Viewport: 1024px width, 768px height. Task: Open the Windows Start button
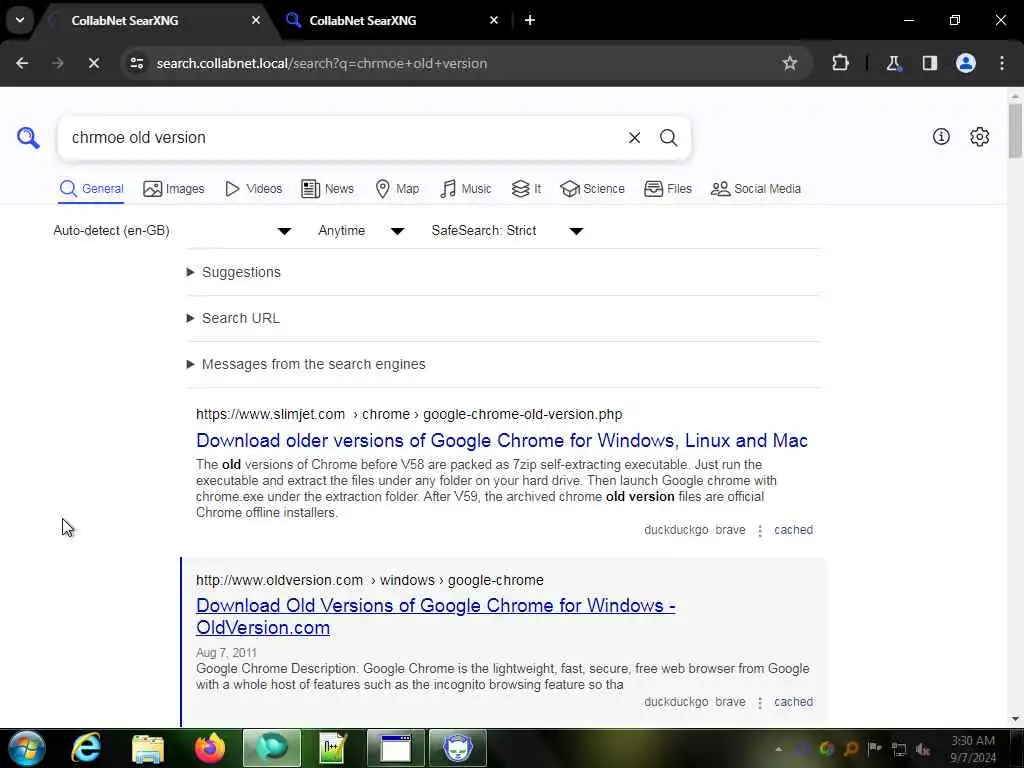26,748
